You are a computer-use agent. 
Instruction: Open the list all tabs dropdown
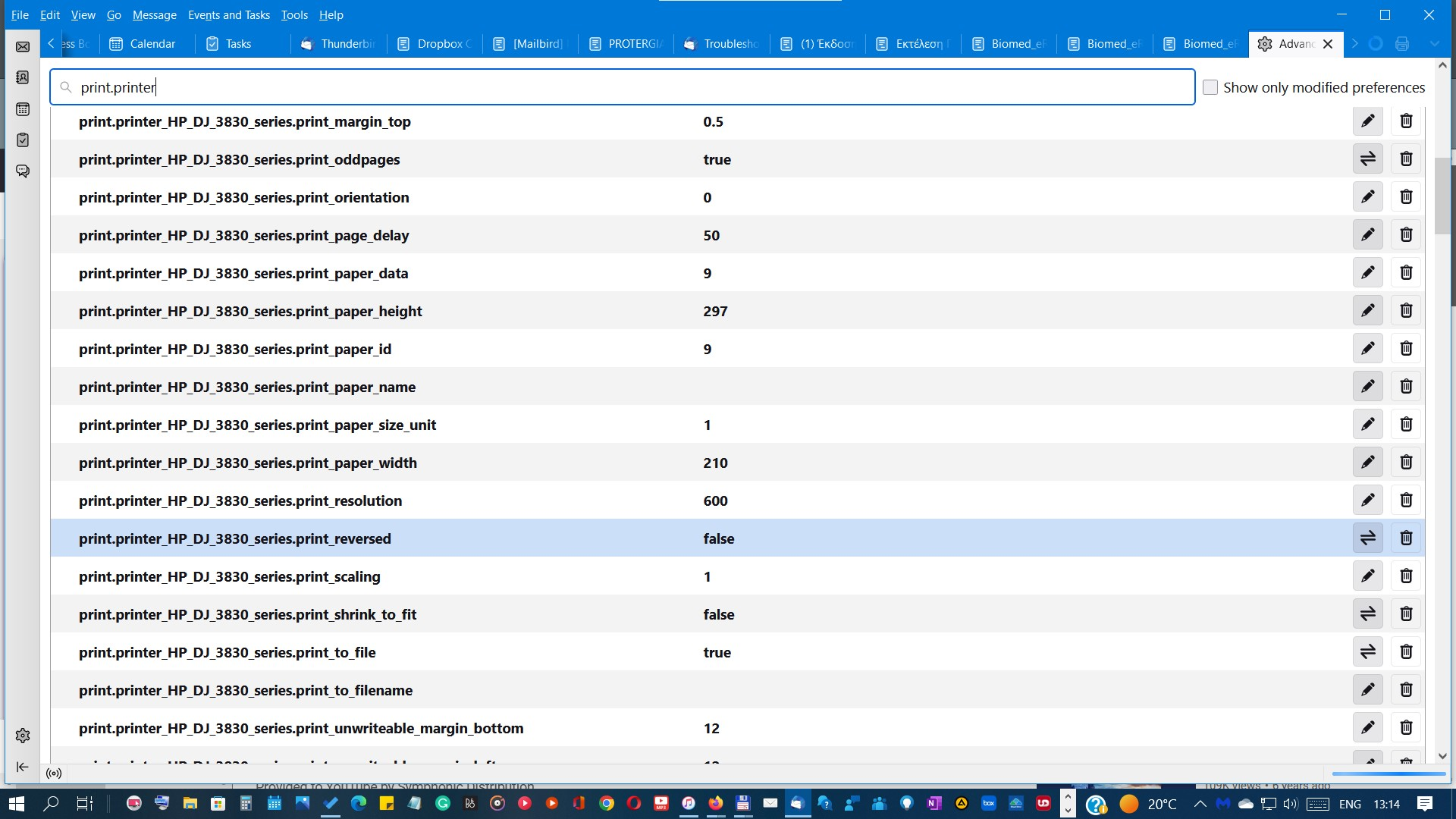[x=1434, y=44]
